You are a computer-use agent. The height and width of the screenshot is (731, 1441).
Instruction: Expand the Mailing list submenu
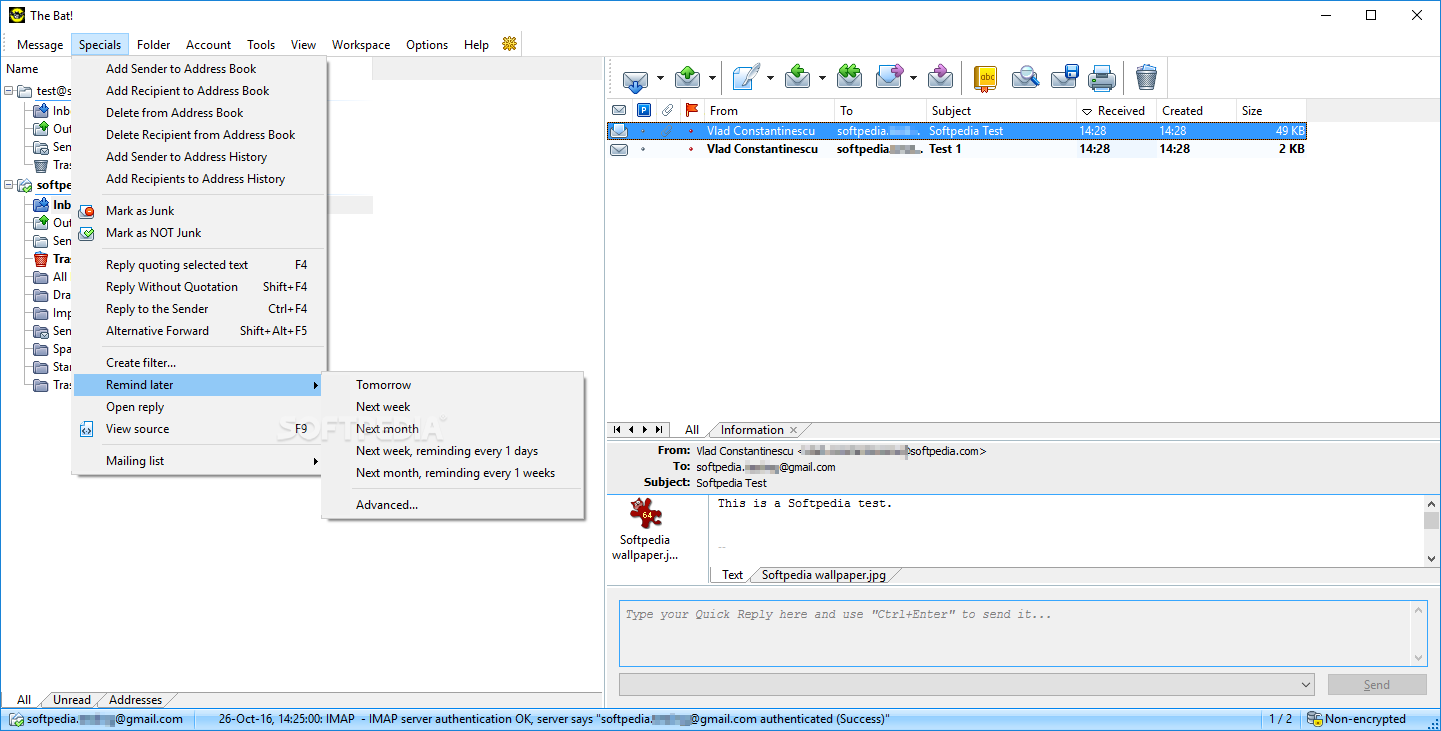[200, 461]
